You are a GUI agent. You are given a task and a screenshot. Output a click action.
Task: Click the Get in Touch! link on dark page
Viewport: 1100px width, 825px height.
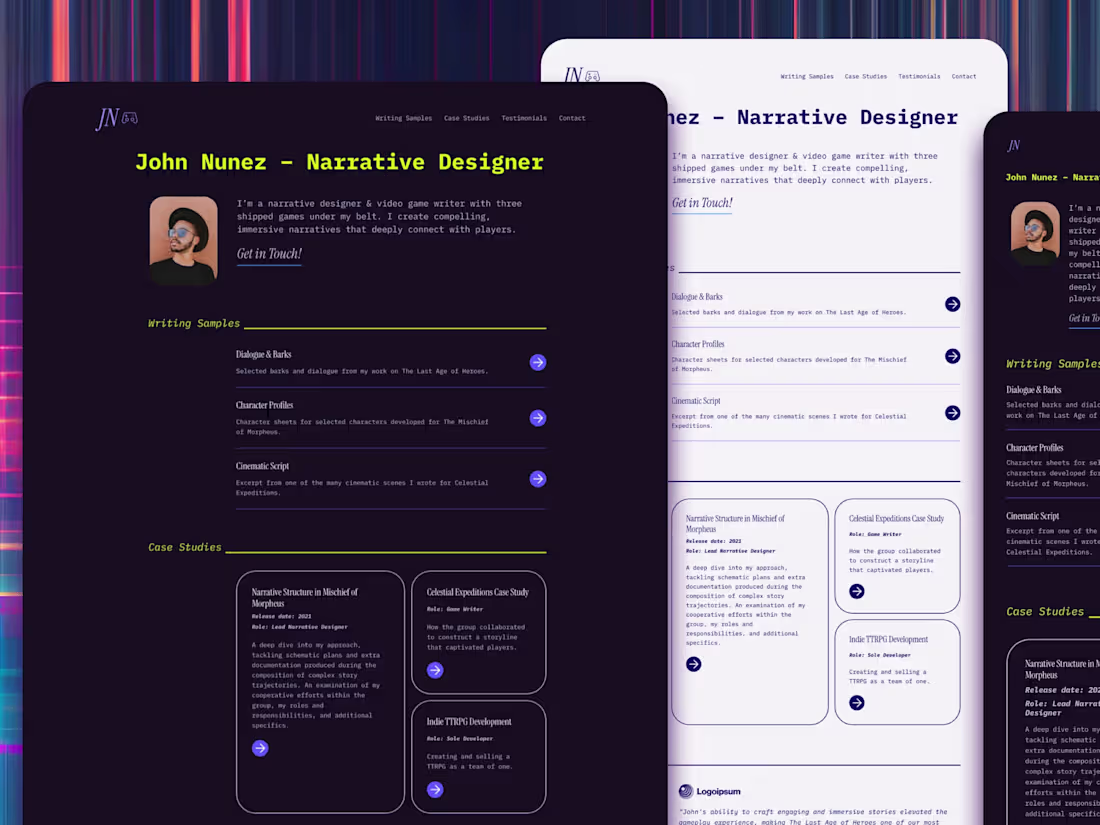tap(268, 253)
